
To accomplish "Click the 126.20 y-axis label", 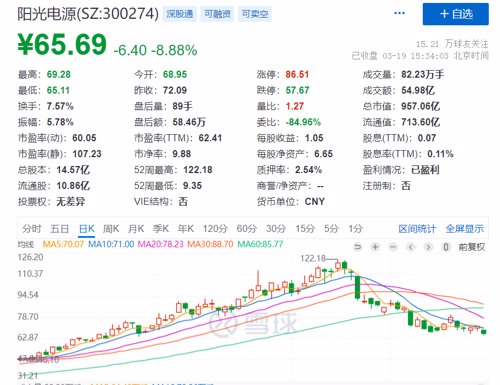I will 30,257.
